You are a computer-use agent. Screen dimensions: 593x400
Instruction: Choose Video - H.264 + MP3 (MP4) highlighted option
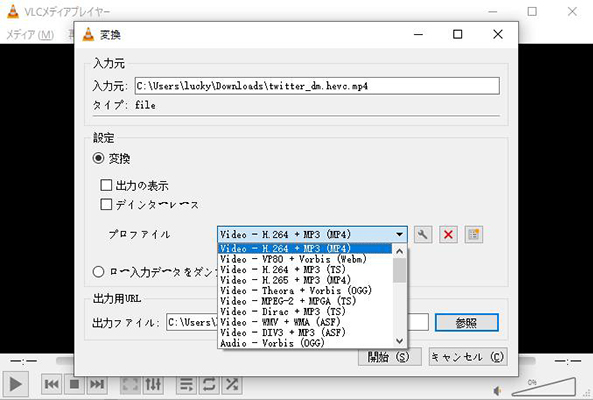pos(305,248)
